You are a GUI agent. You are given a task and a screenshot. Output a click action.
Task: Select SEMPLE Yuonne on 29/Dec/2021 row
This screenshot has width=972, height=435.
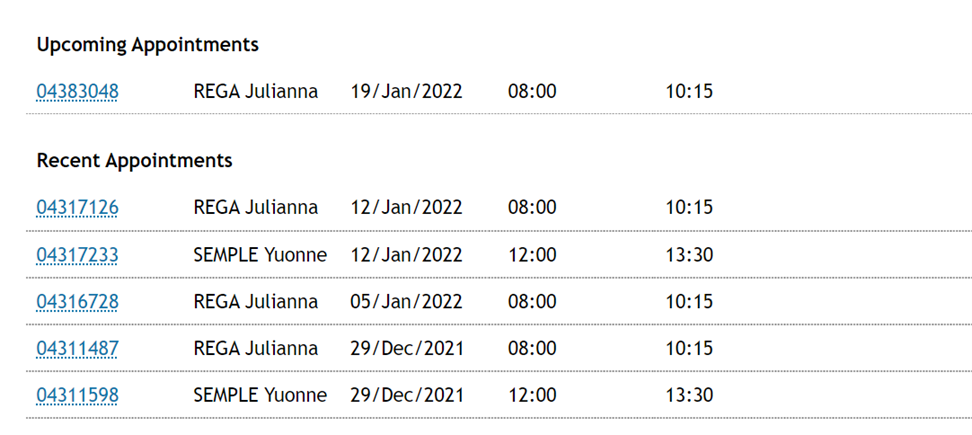tap(260, 395)
